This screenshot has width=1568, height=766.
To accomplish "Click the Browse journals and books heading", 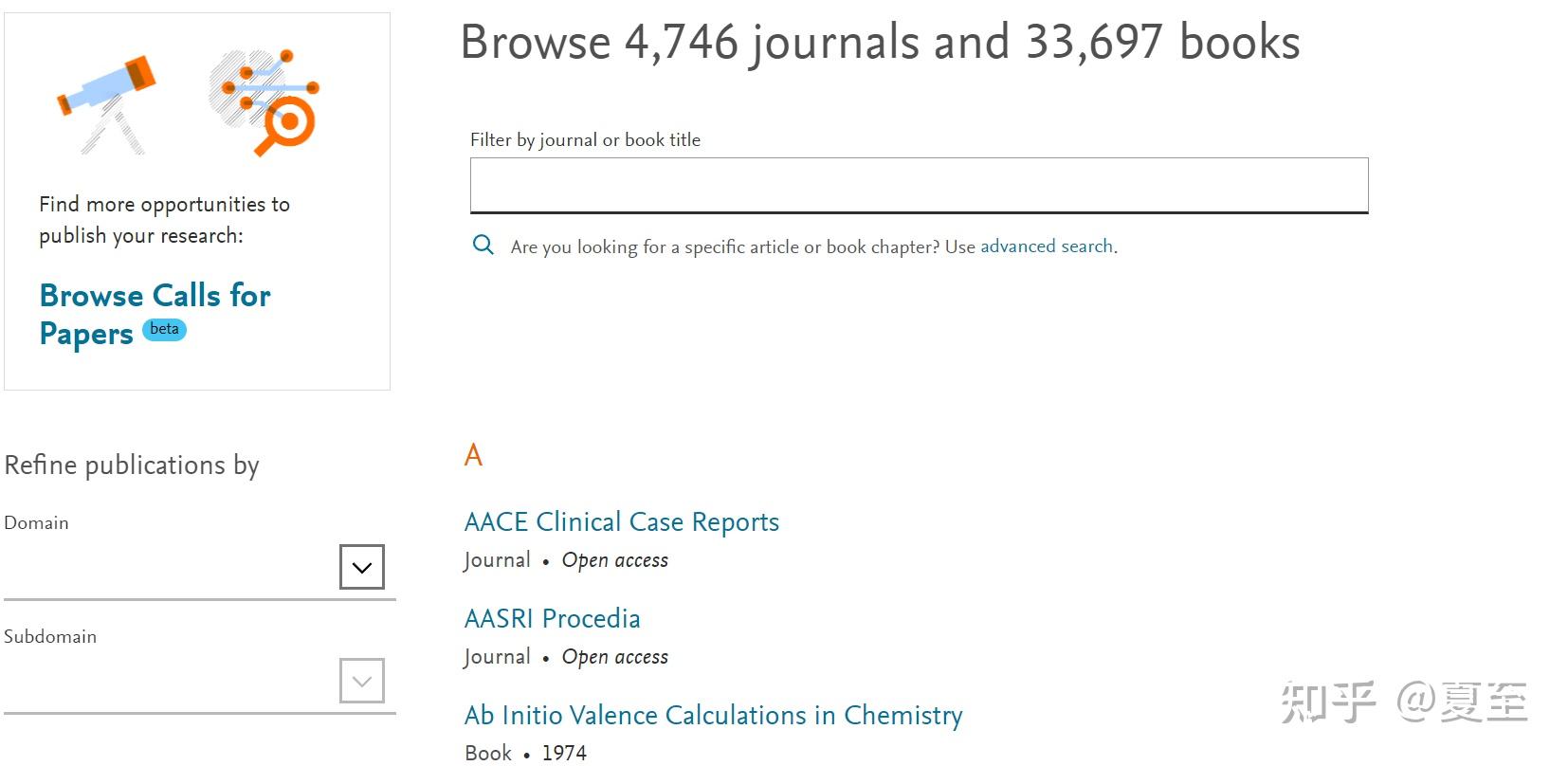I will pos(880,43).
